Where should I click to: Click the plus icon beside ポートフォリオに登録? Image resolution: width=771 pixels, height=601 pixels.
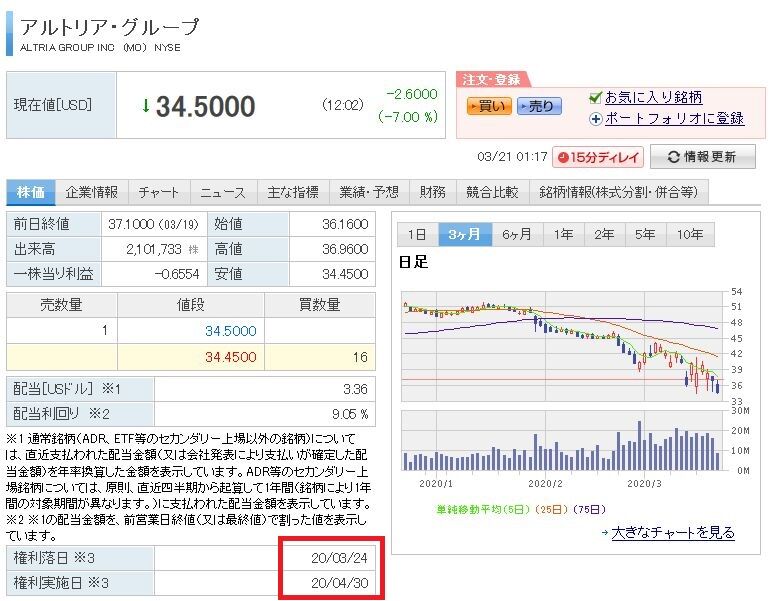[x=595, y=119]
